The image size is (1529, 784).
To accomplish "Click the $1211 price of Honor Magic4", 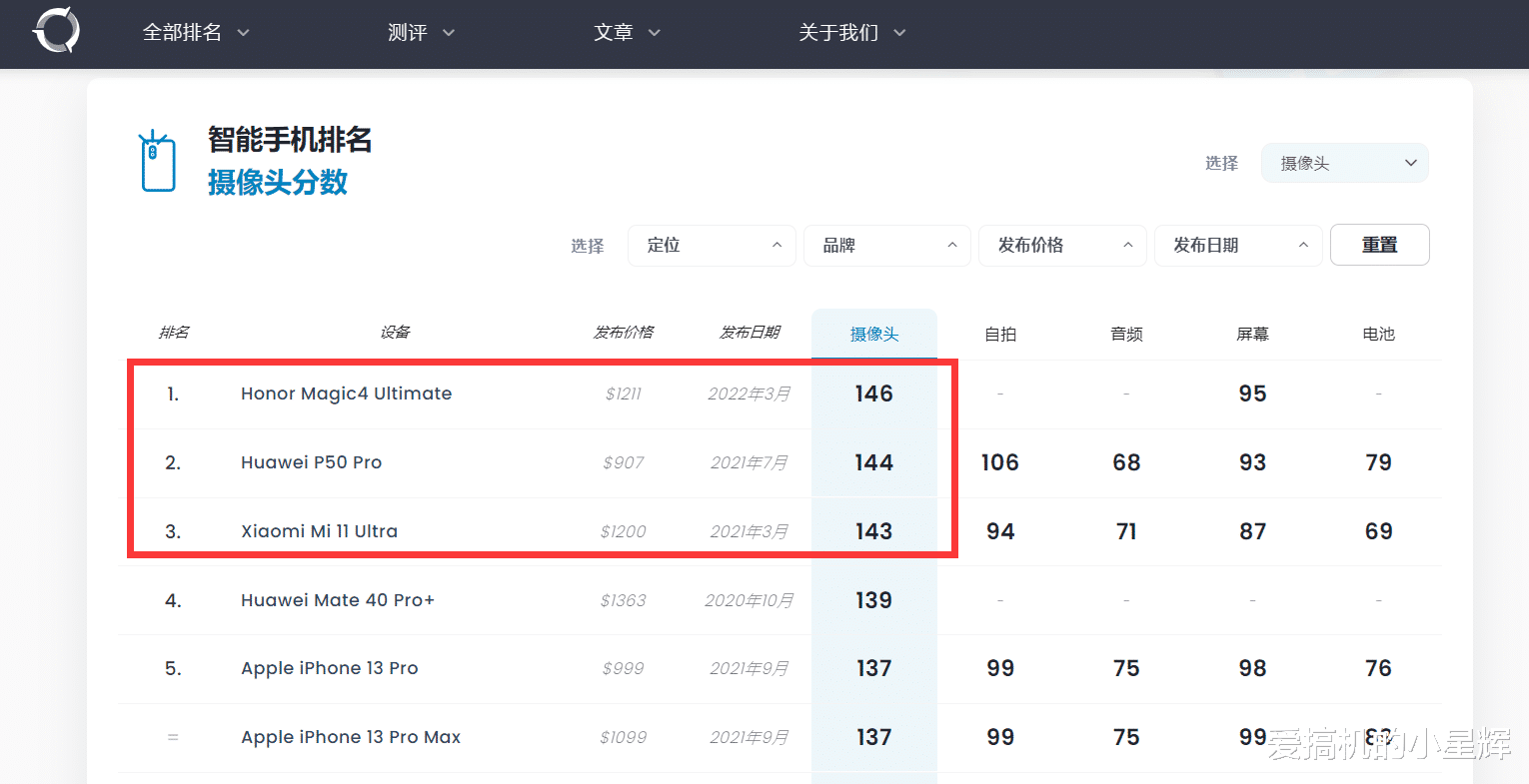I will tap(624, 393).
